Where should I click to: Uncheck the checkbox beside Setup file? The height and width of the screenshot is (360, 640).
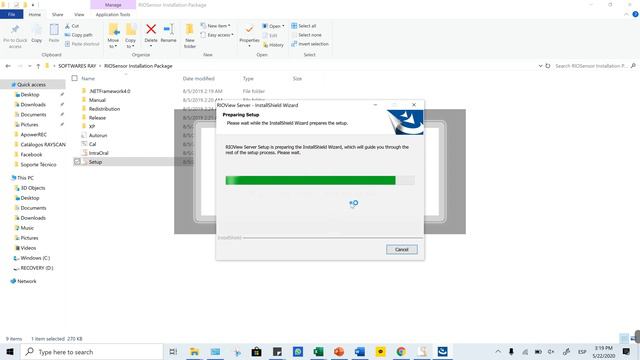(x=77, y=162)
